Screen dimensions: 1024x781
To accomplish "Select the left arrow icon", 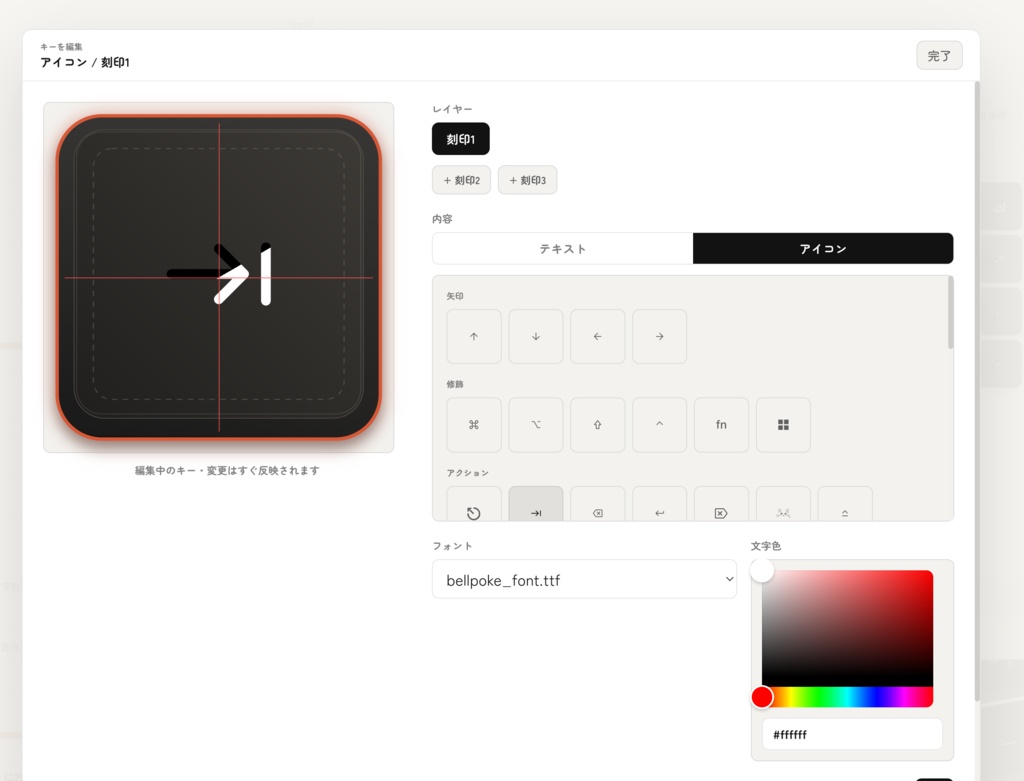I will click(x=598, y=336).
